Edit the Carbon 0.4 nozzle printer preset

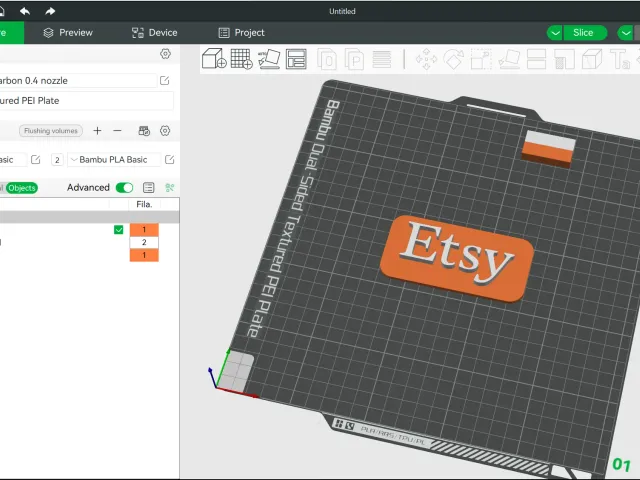click(x=164, y=80)
